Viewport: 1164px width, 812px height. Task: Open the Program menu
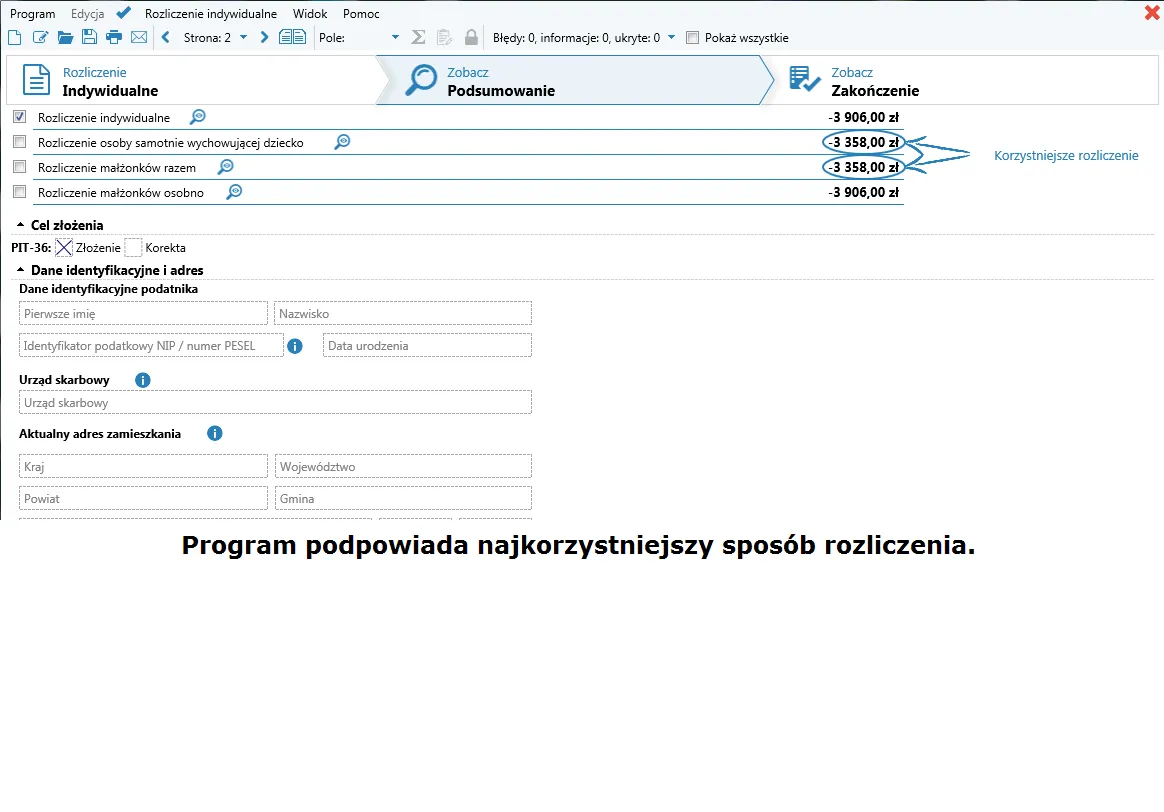[32, 14]
